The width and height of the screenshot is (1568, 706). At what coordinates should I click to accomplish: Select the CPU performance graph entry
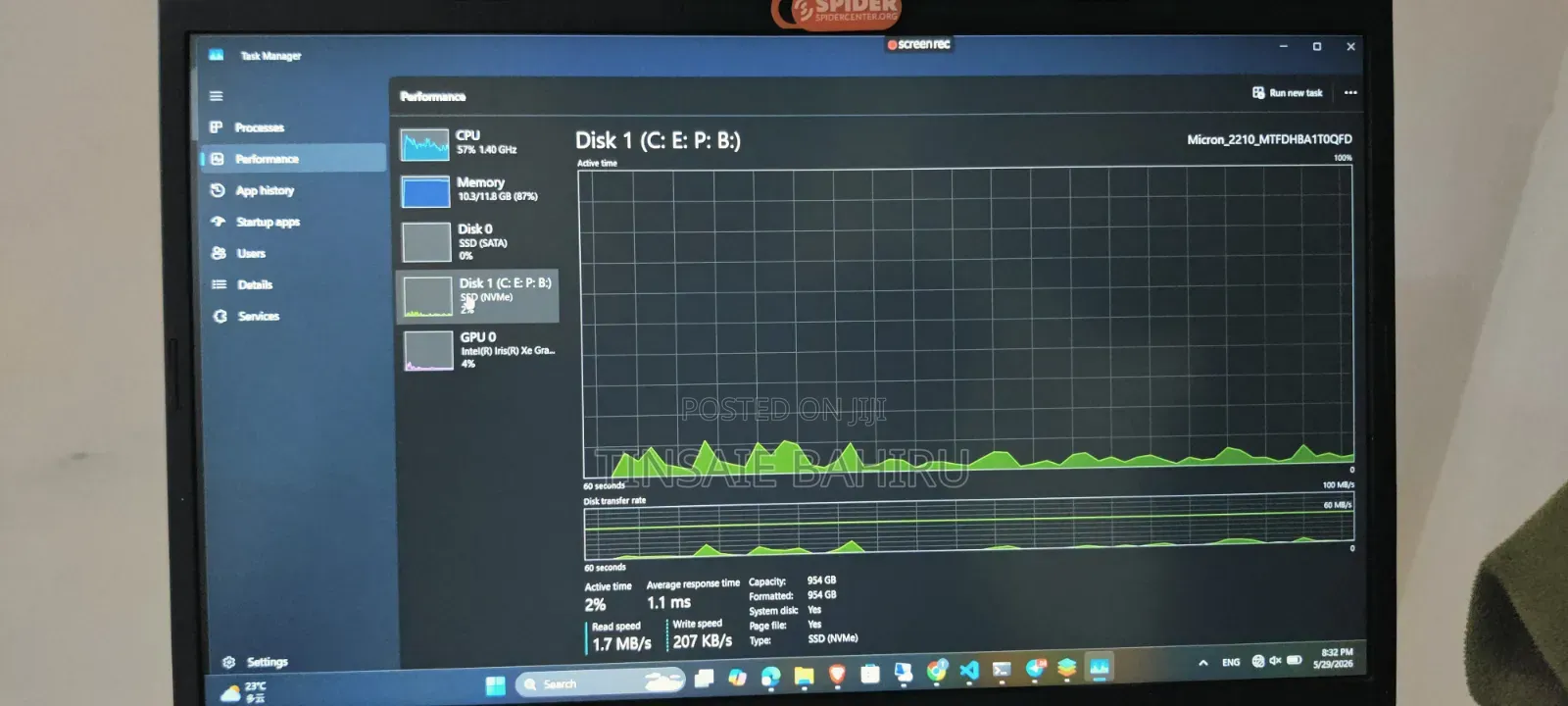coord(477,144)
